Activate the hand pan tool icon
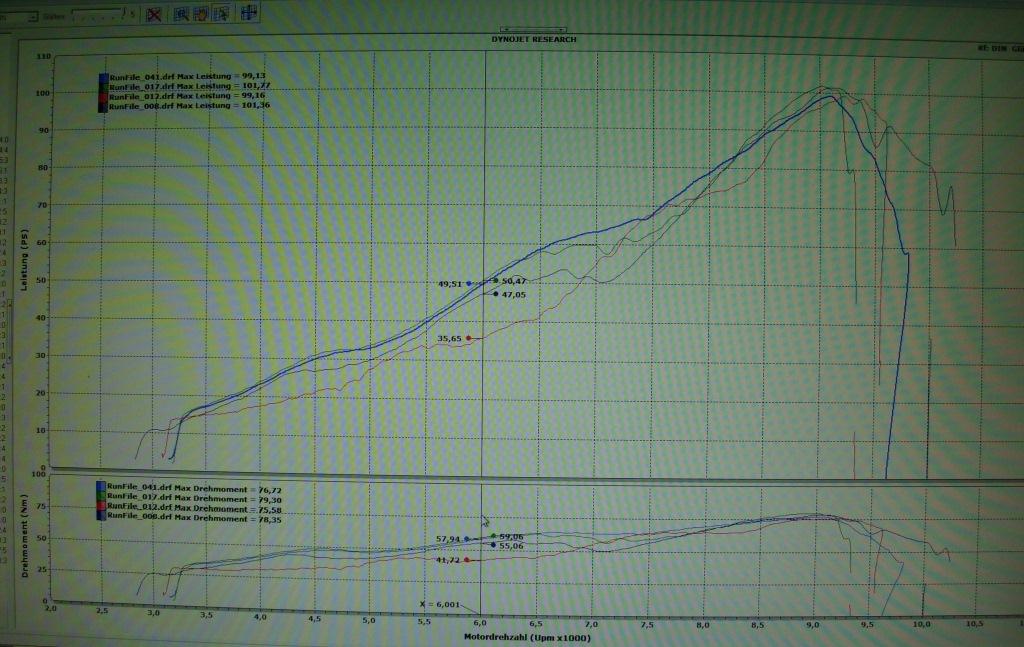The height and width of the screenshot is (647, 1024). tap(200, 14)
